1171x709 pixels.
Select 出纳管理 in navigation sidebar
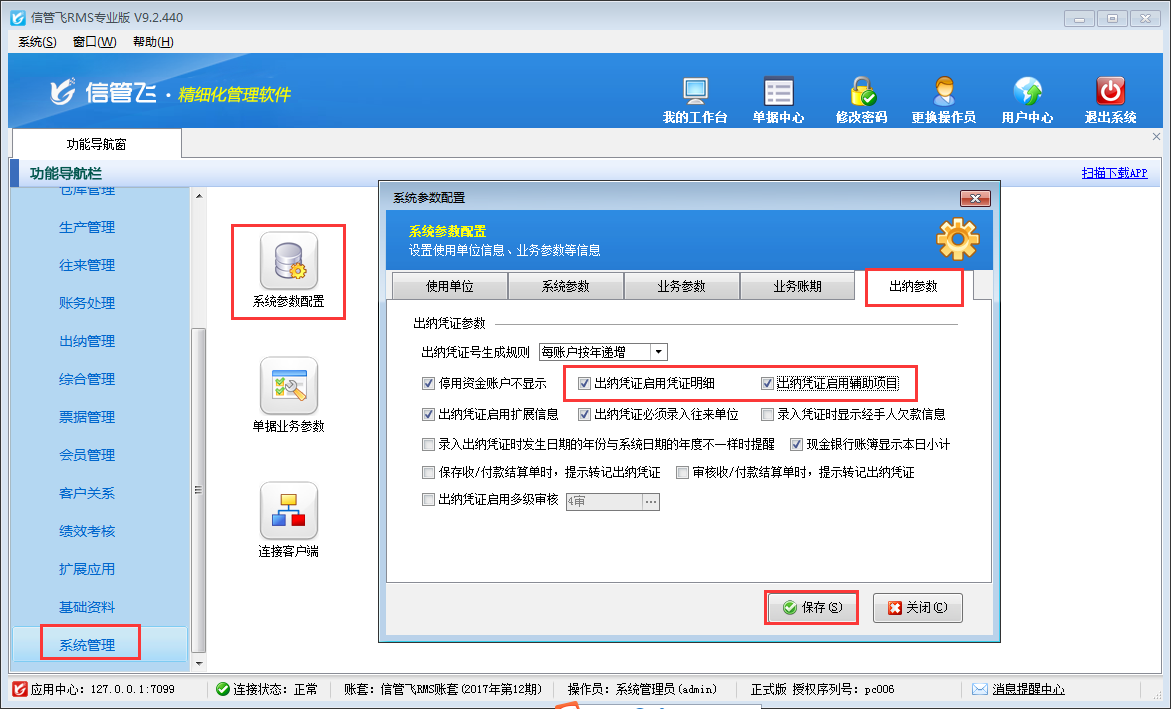(87, 341)
